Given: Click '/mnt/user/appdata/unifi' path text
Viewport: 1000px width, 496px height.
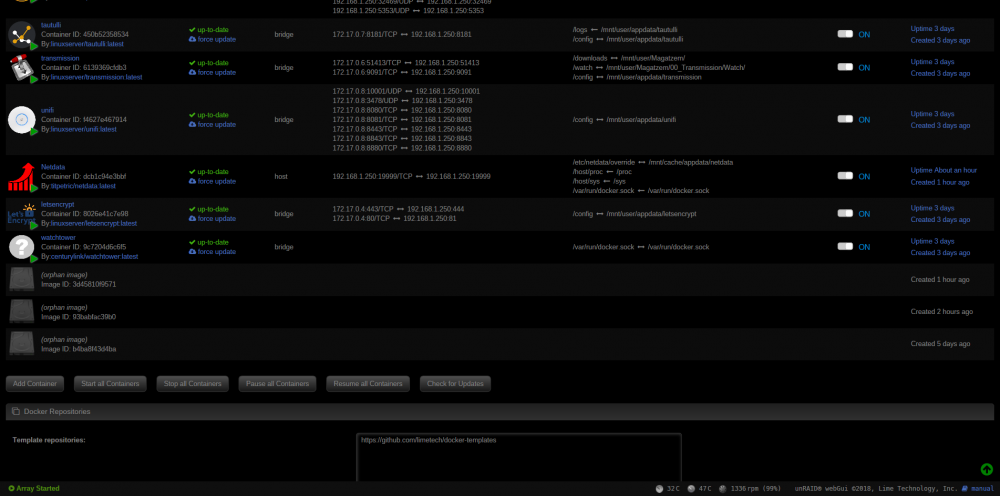Looking at the screenshot, I should (641, 119).
